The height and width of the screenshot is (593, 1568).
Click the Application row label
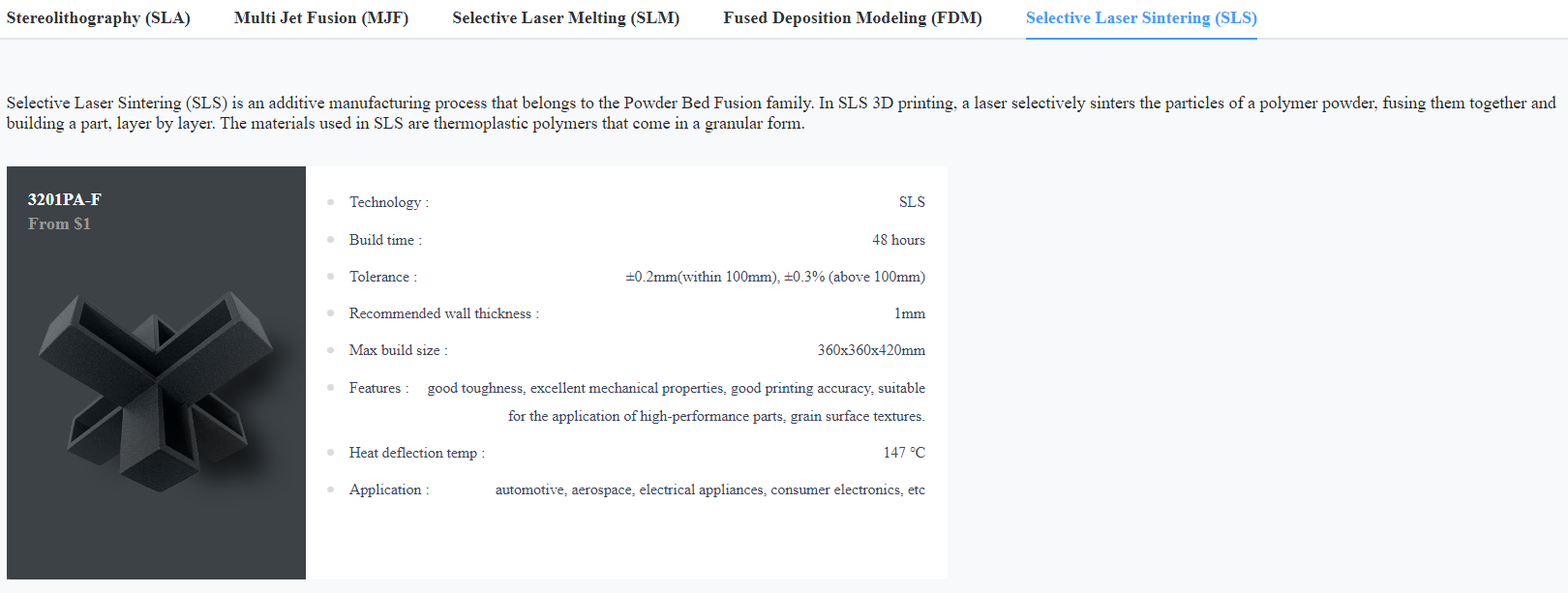(x=388, y=489)
